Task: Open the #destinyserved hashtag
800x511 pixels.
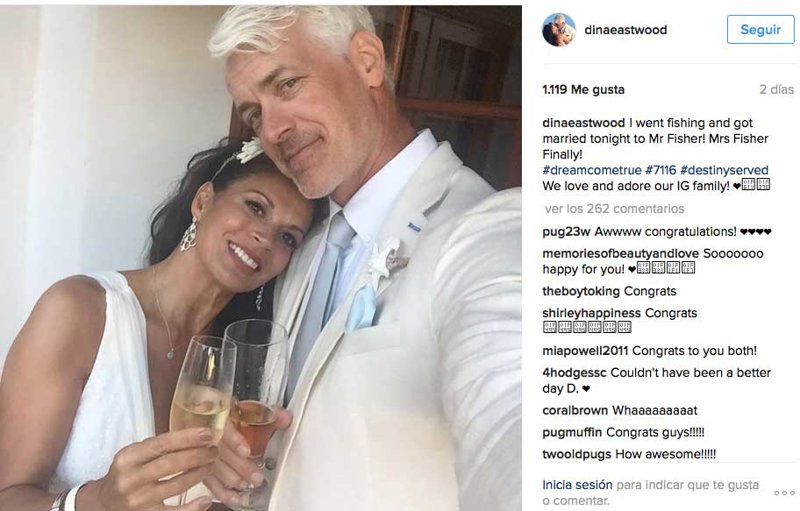Action: pyautogui.click(x=724, y=170)
